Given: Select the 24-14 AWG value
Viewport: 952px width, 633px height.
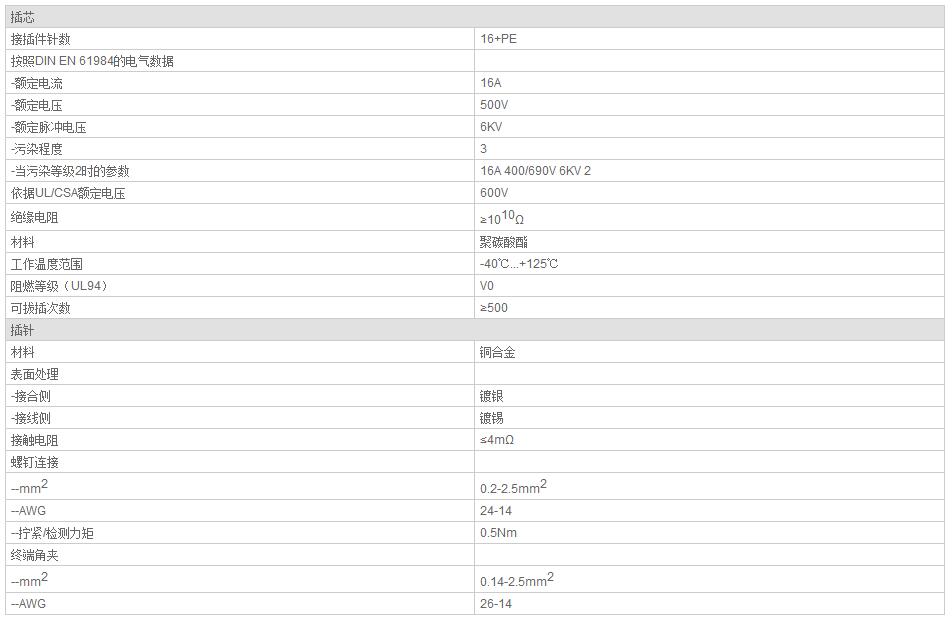Looking at the screenshot, I should pyautogui.click(x=496, y=511).
